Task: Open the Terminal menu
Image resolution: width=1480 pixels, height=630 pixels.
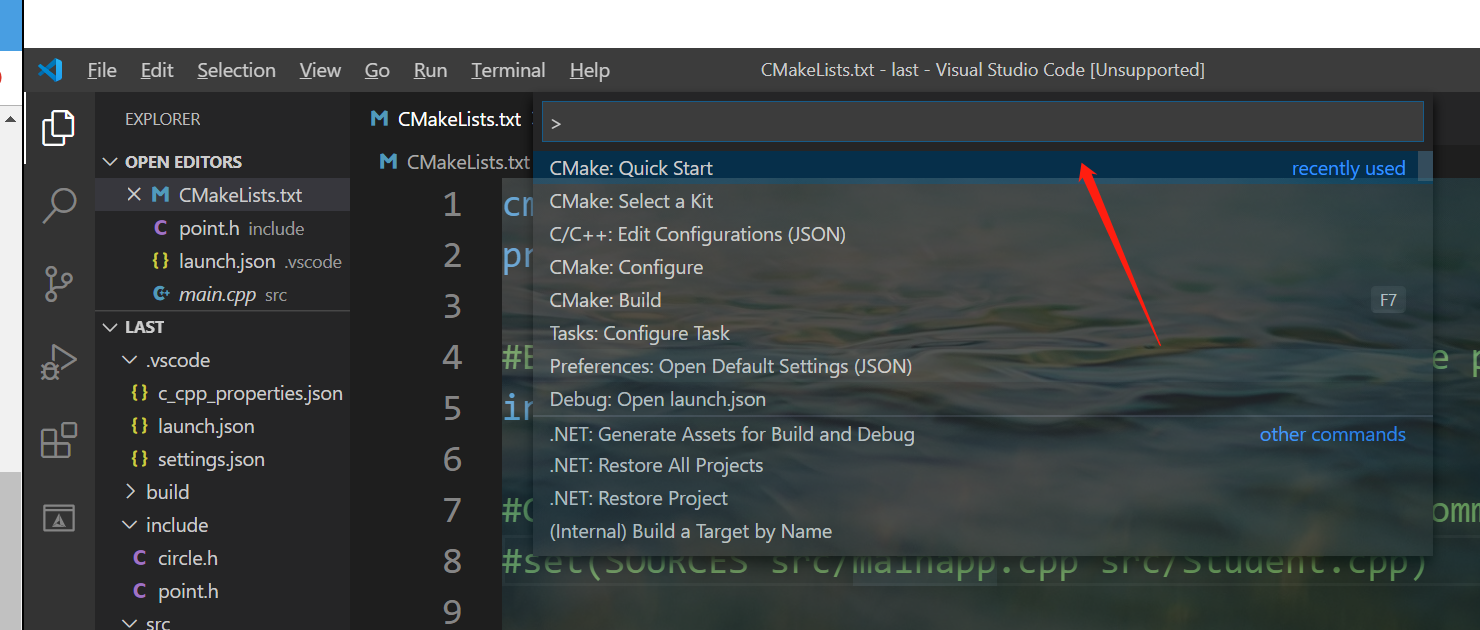Action: coord(507,70)
